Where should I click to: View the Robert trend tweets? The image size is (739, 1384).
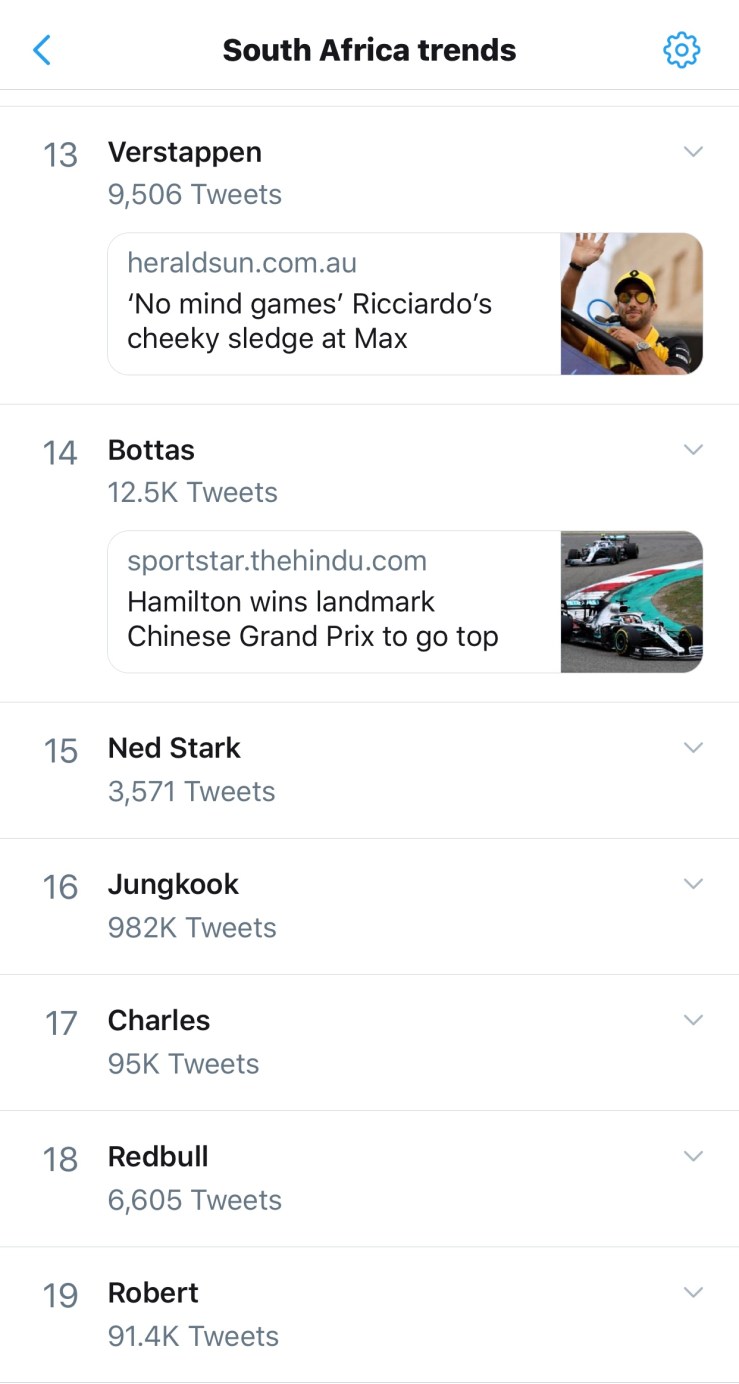point(153,1293)
